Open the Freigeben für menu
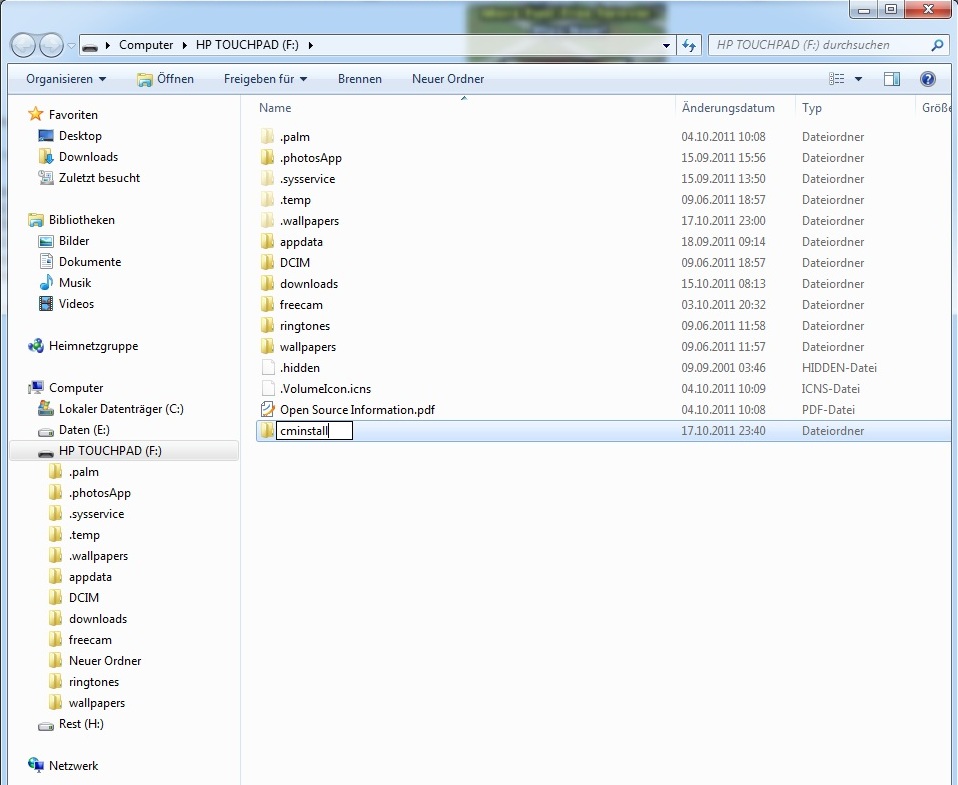 pos(265,79)
